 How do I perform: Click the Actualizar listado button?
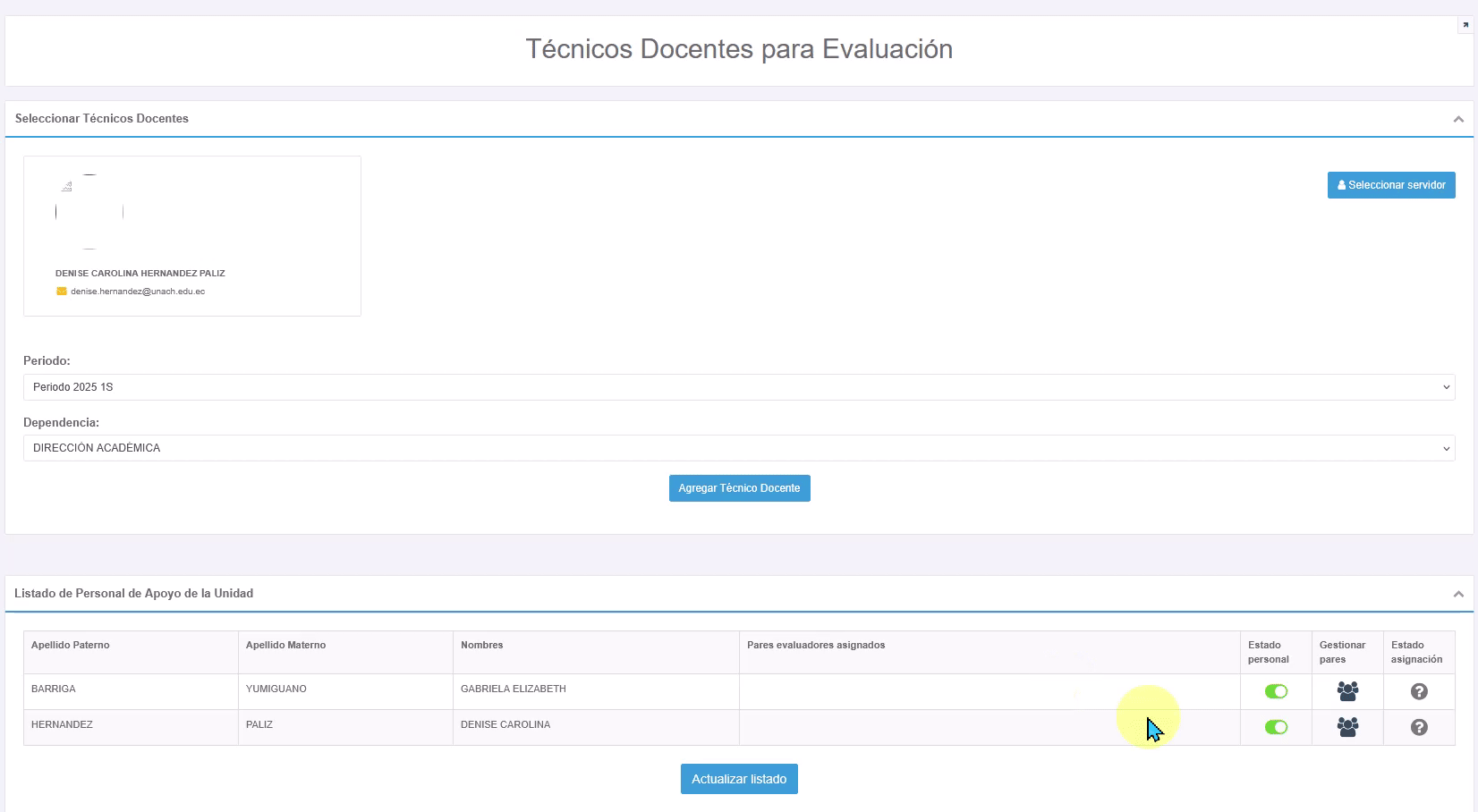coord(739,779)
